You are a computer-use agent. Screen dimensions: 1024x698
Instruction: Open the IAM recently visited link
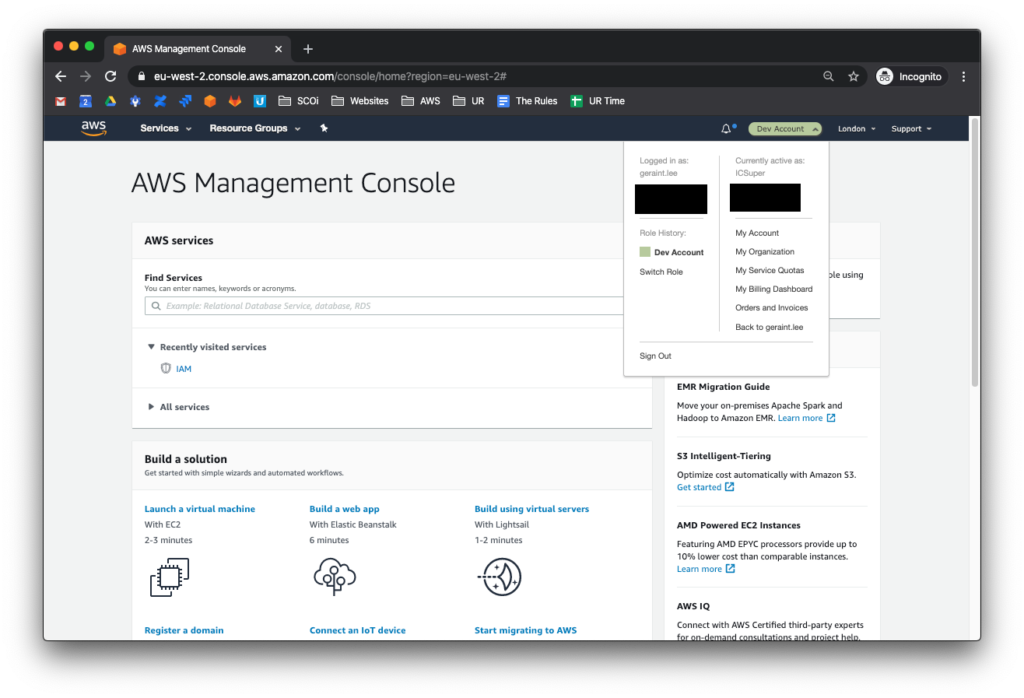(x=184, y=369)
